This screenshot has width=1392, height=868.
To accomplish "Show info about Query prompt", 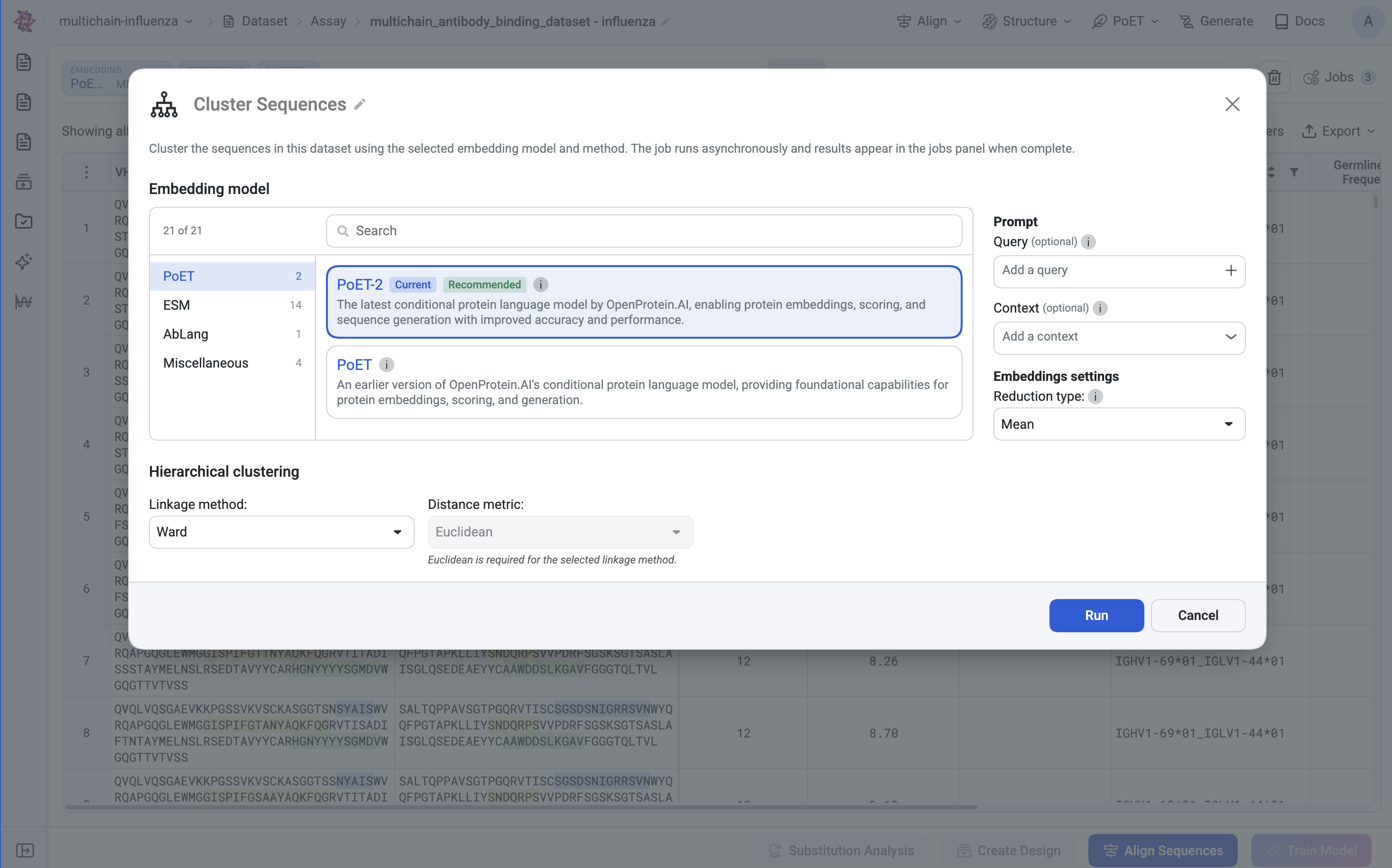I will [x=1087, y=242].
